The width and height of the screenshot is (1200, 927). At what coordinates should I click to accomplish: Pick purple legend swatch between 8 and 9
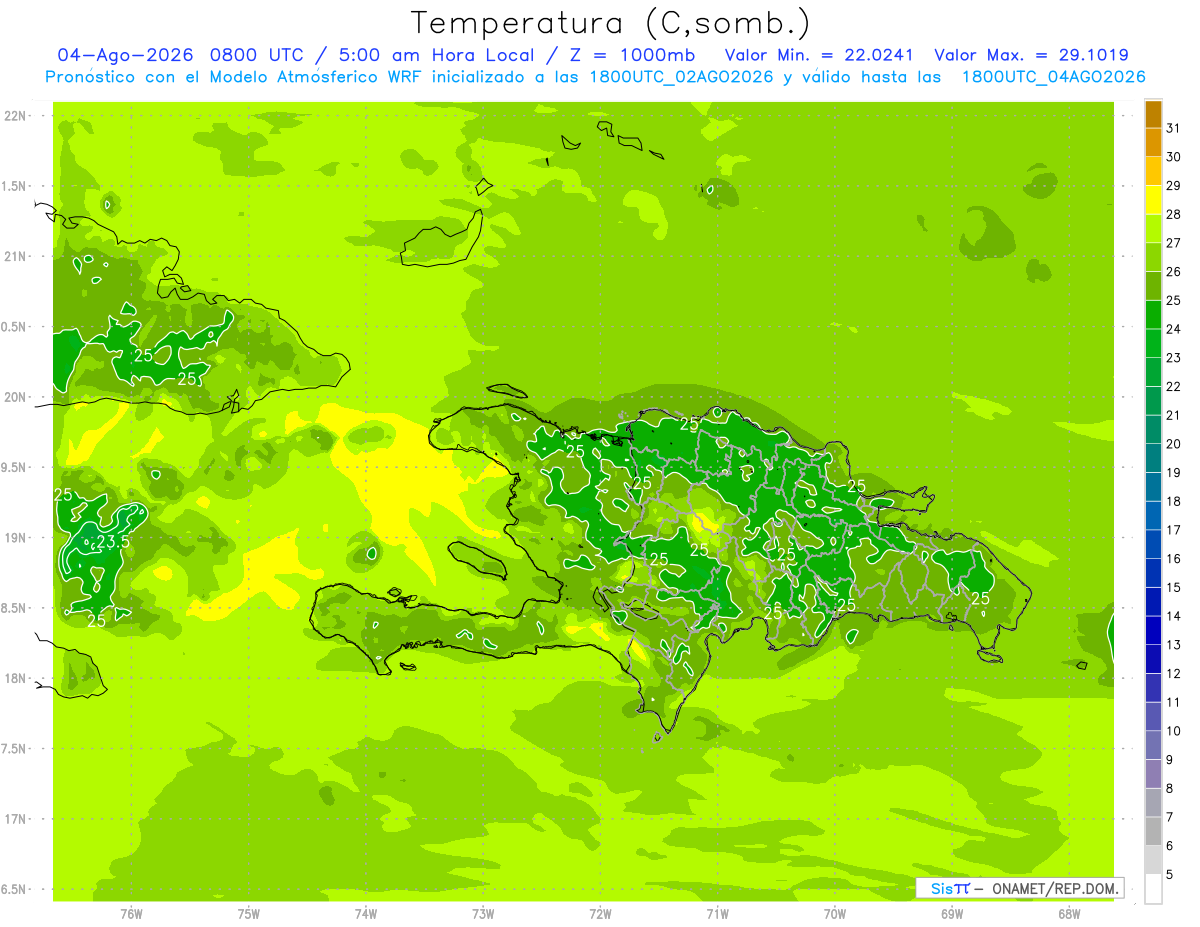pos(1153,774)
